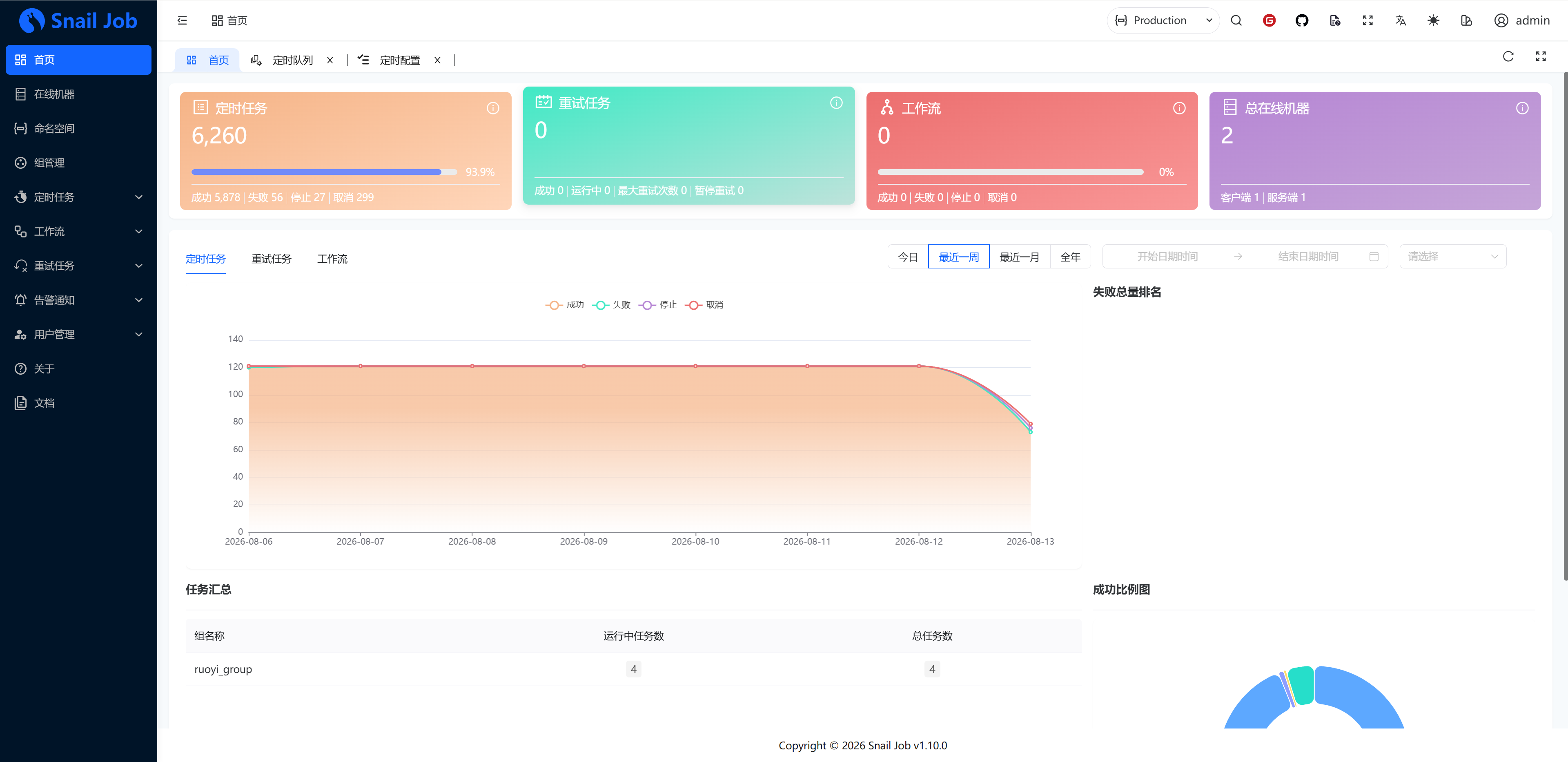Image resolution: width=1568 pixels, height=762 pixels.
Task: Open the document/license icon in header
Action: (1335, 21)
